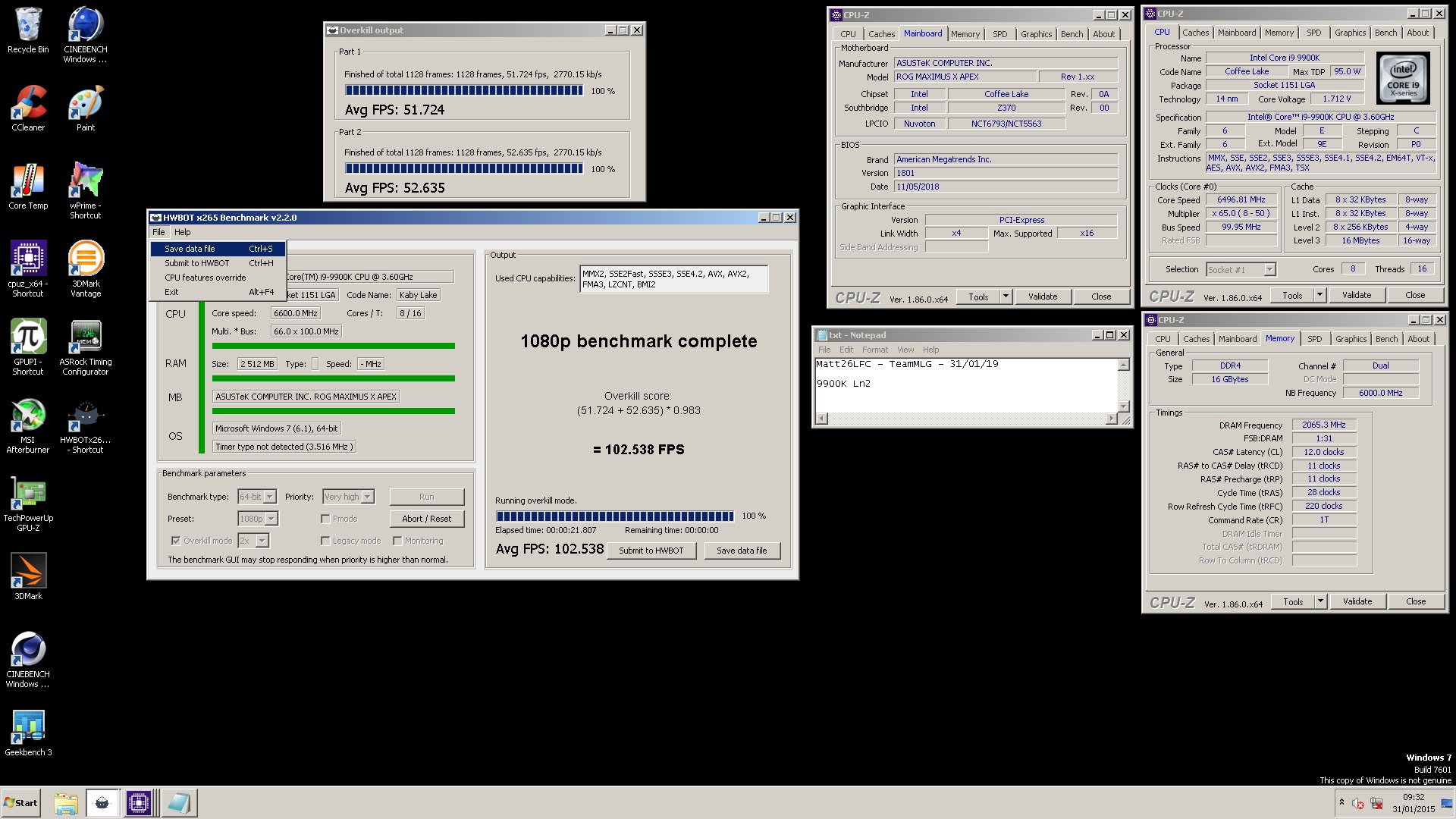Open the 3DMark Vantage desktop icon
Viewport: 1456px width, 819px height.
point(85,269)
